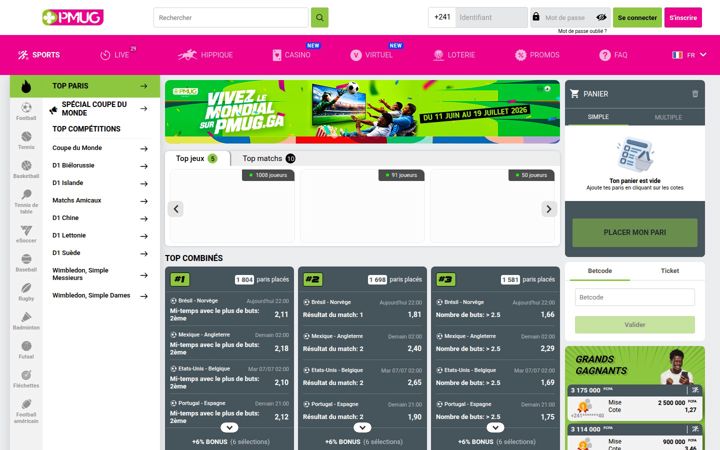Open the FR language dropdown
720x450 pixels.
coord(689,55)
